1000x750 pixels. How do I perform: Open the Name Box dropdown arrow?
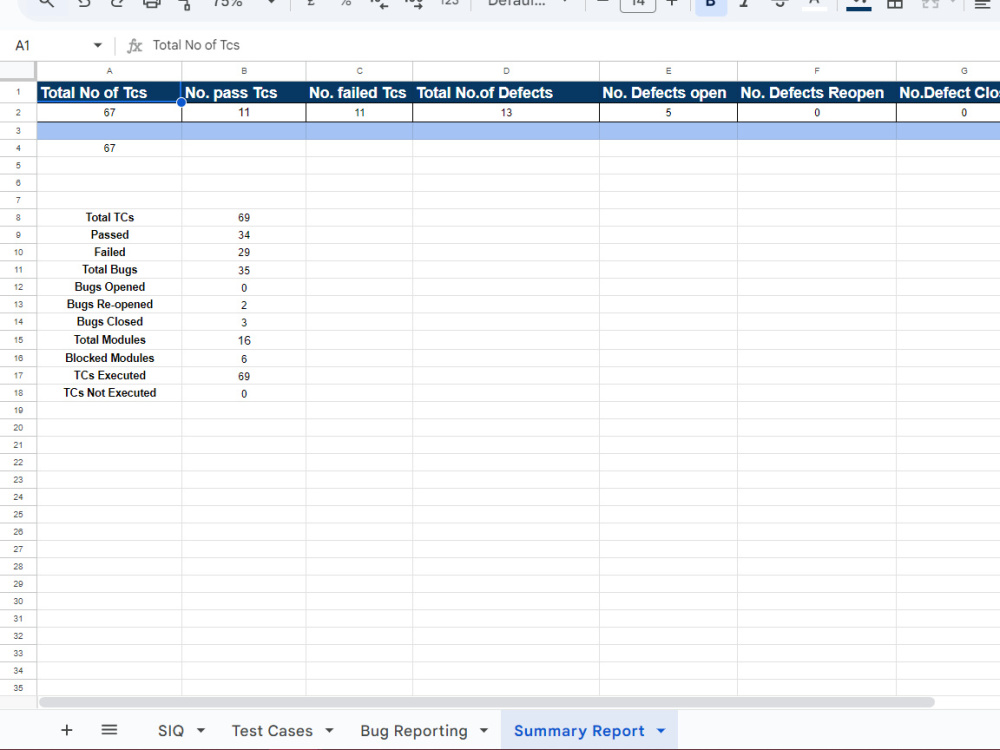[x=98, y=45]
